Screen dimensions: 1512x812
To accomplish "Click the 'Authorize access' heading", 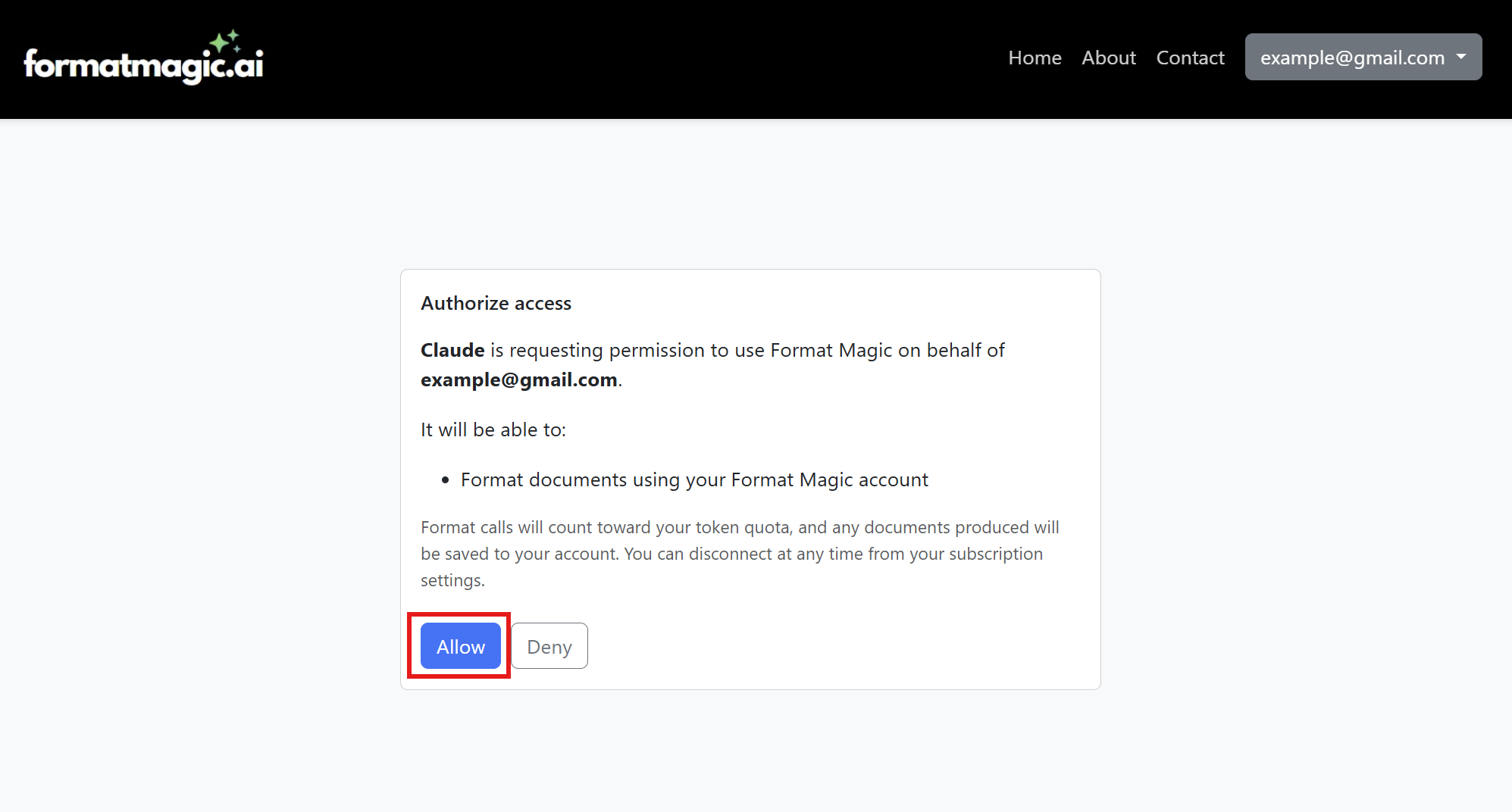I will [x=496, y=303].
